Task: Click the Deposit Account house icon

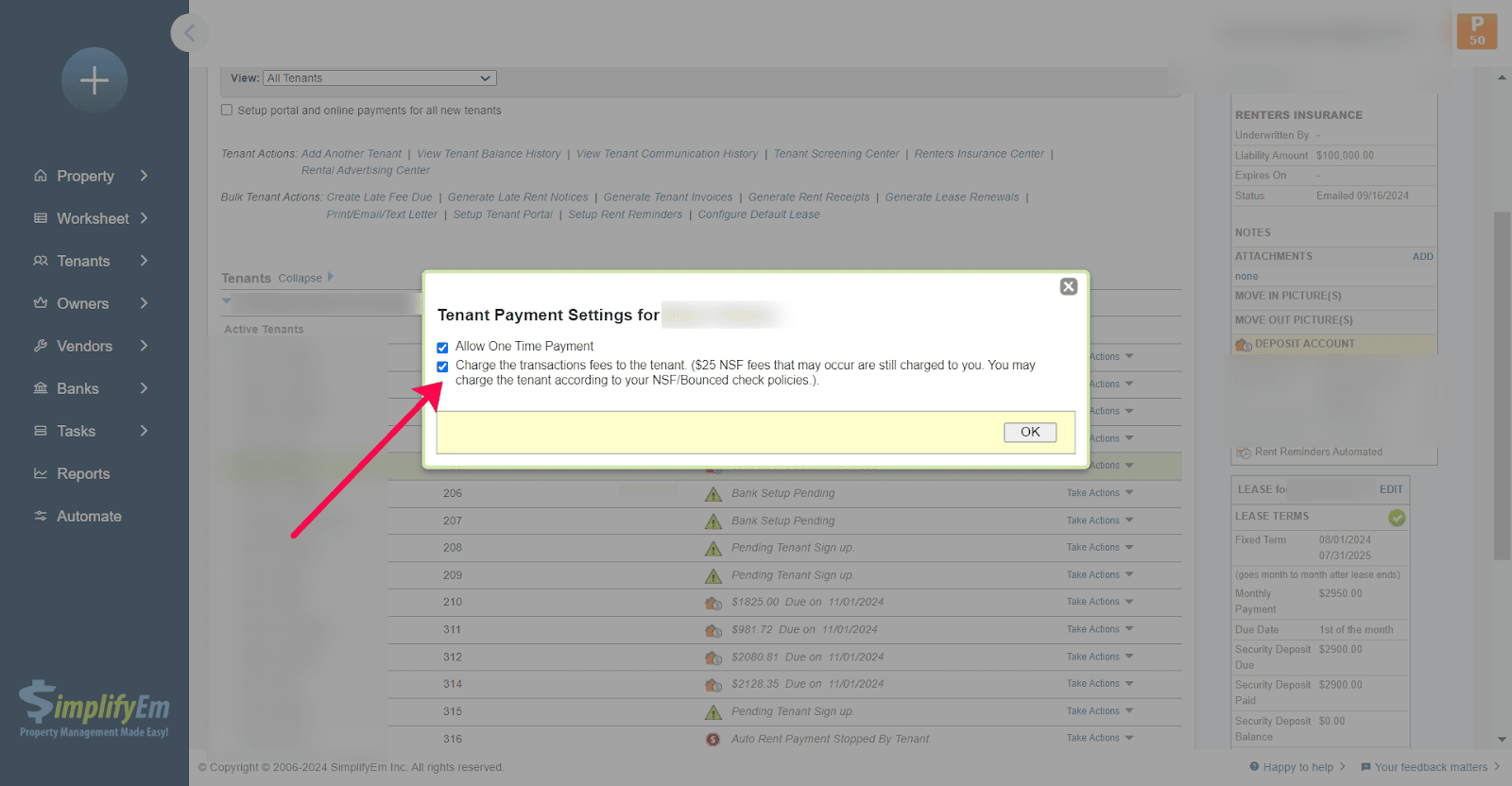Action: pos(1243,345)
